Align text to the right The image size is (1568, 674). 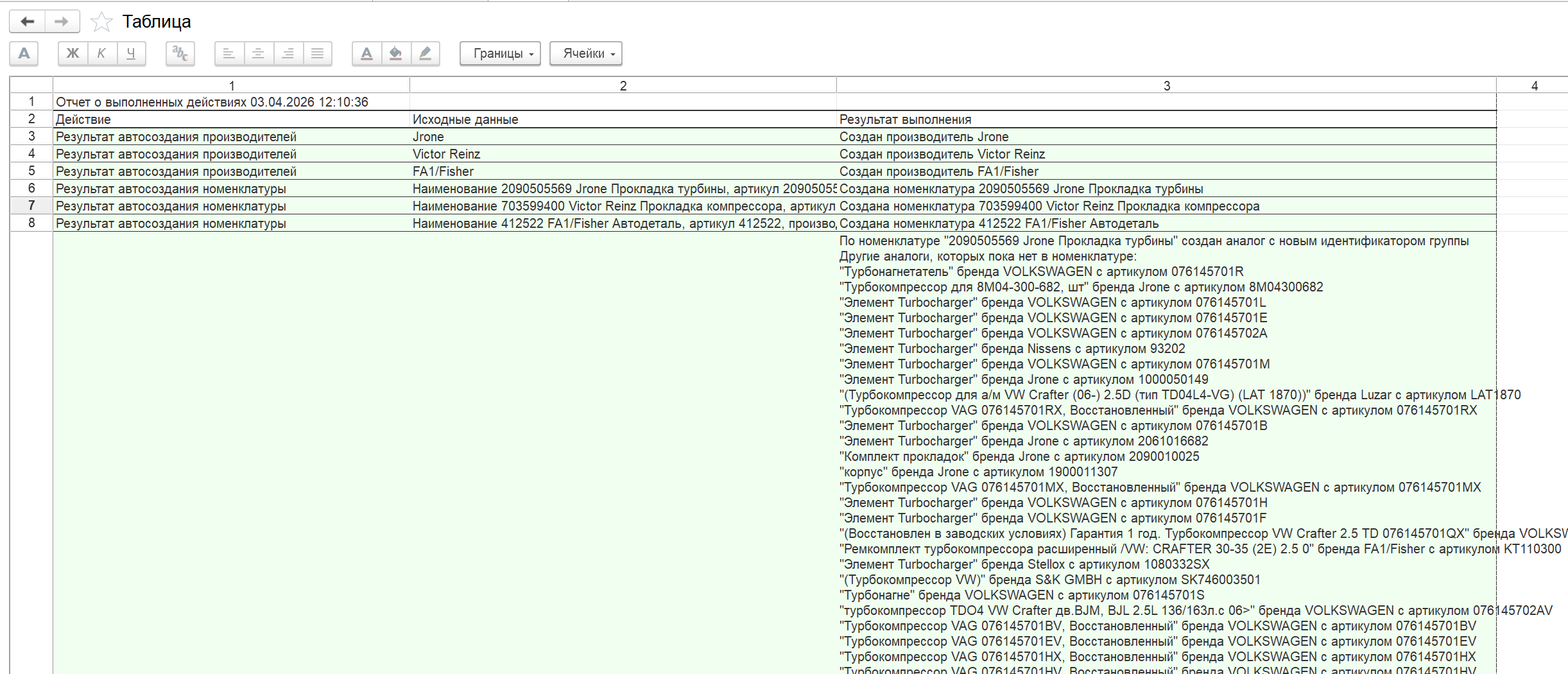point(288,53)
